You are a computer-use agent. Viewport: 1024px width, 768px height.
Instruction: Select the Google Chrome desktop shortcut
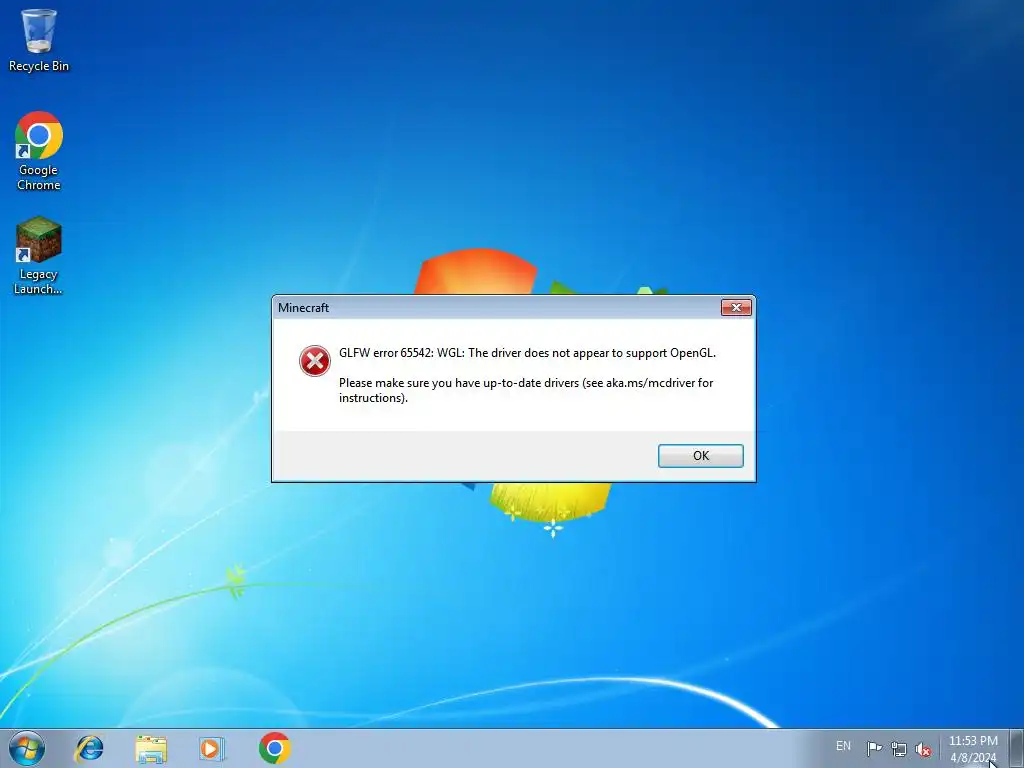39,151
